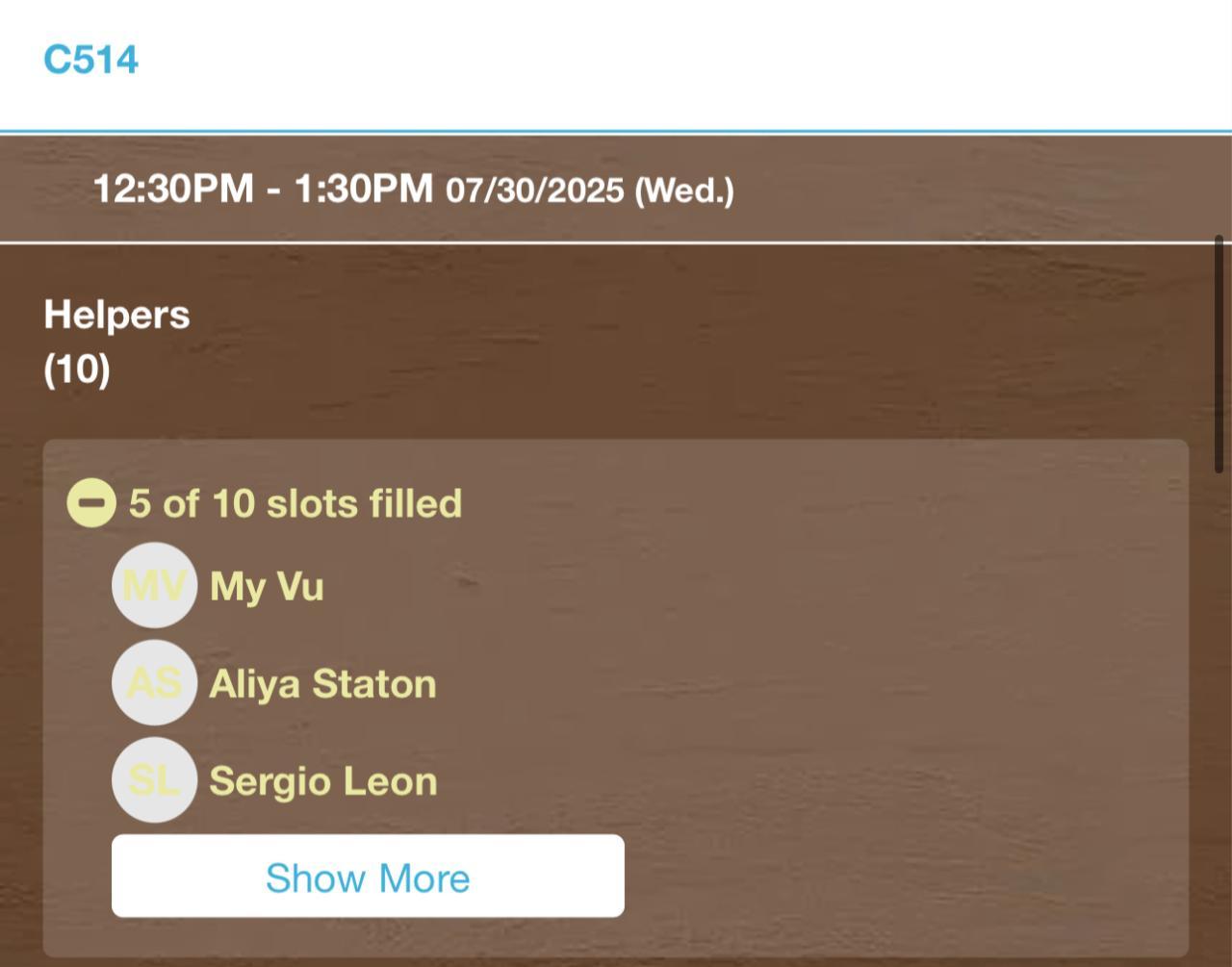Click the yellow minus circle icon

(91, 503)
